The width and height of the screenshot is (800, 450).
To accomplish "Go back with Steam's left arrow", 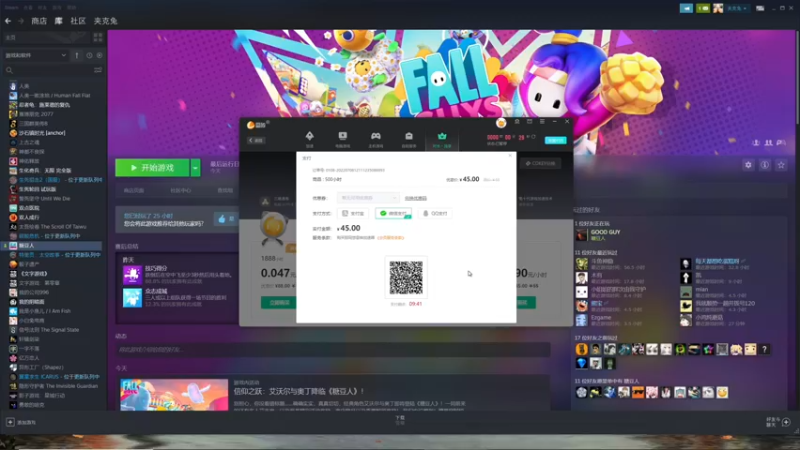I will point(8,21).
